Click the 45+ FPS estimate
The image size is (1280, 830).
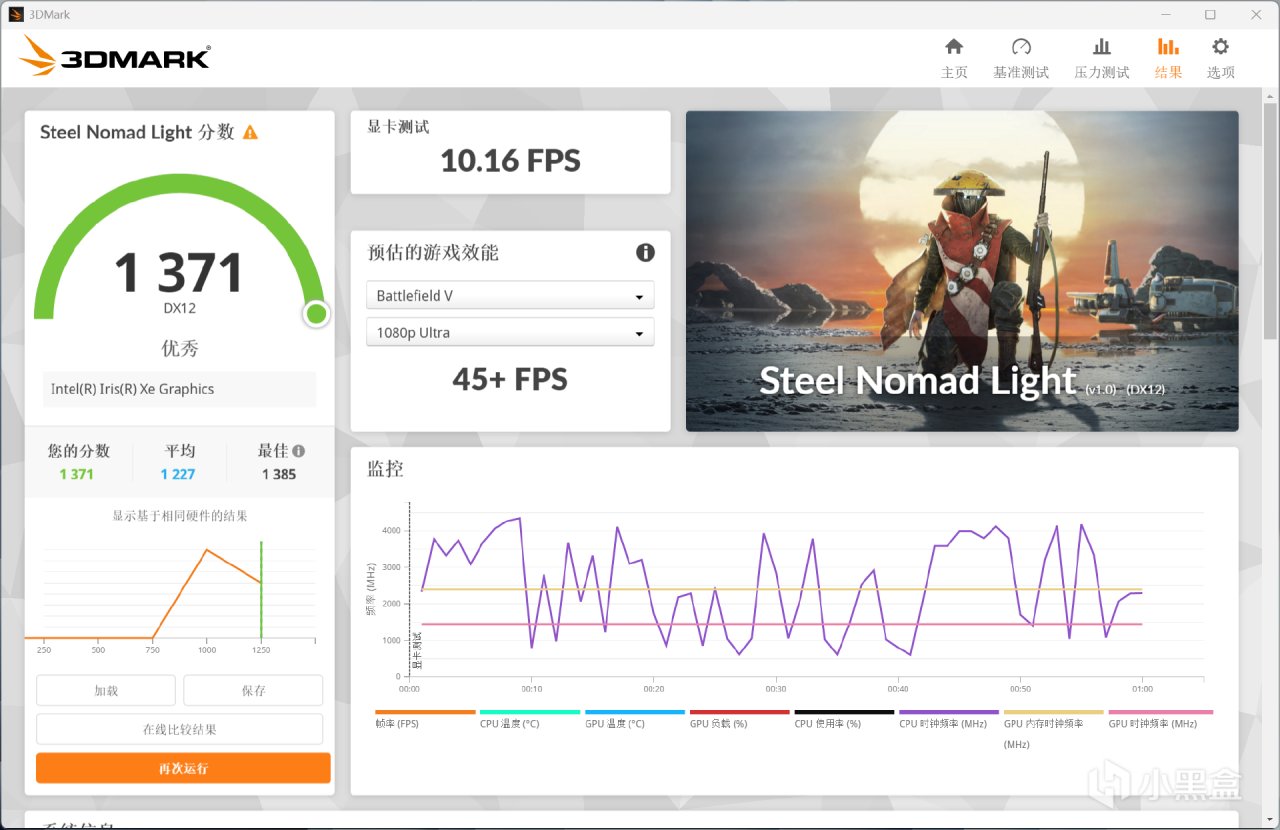510,379
